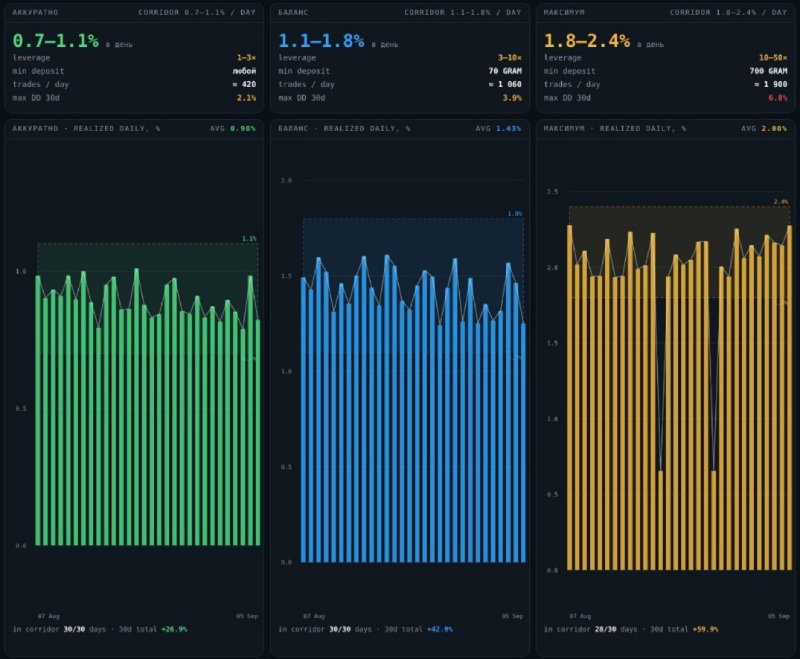Click the 1.8% corridor label on the blue chart
800x659 pixels.
point(515,214)
